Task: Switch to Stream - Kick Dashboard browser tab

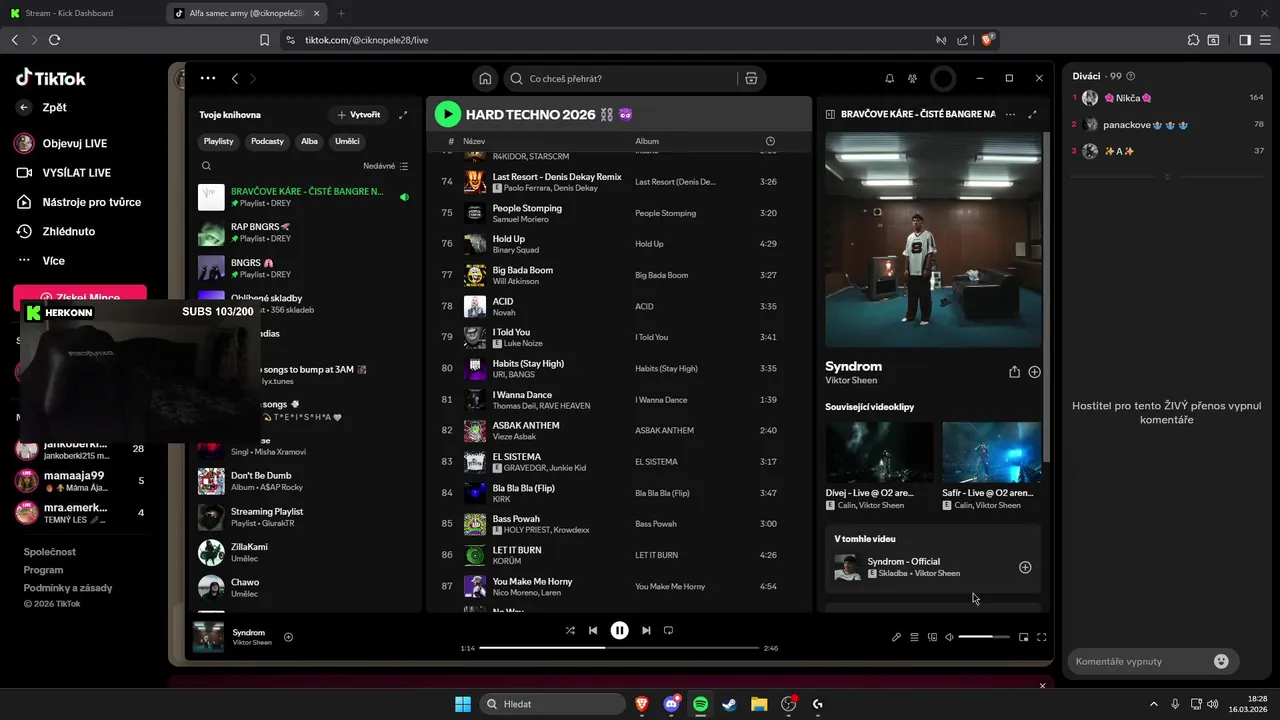Action: (82, 13)
